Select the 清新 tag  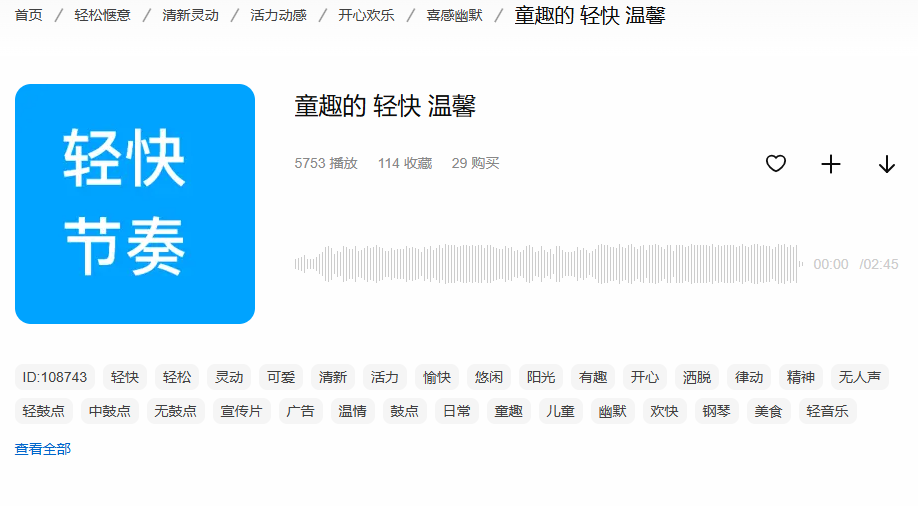[x=333, y=377]
